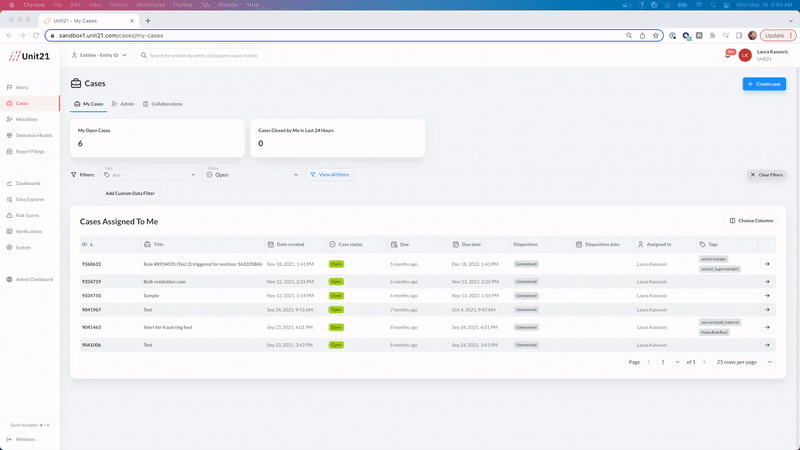This screenshot has height=450, width=800.
Task: Go to the next page of cases
Action: [704, 362]
